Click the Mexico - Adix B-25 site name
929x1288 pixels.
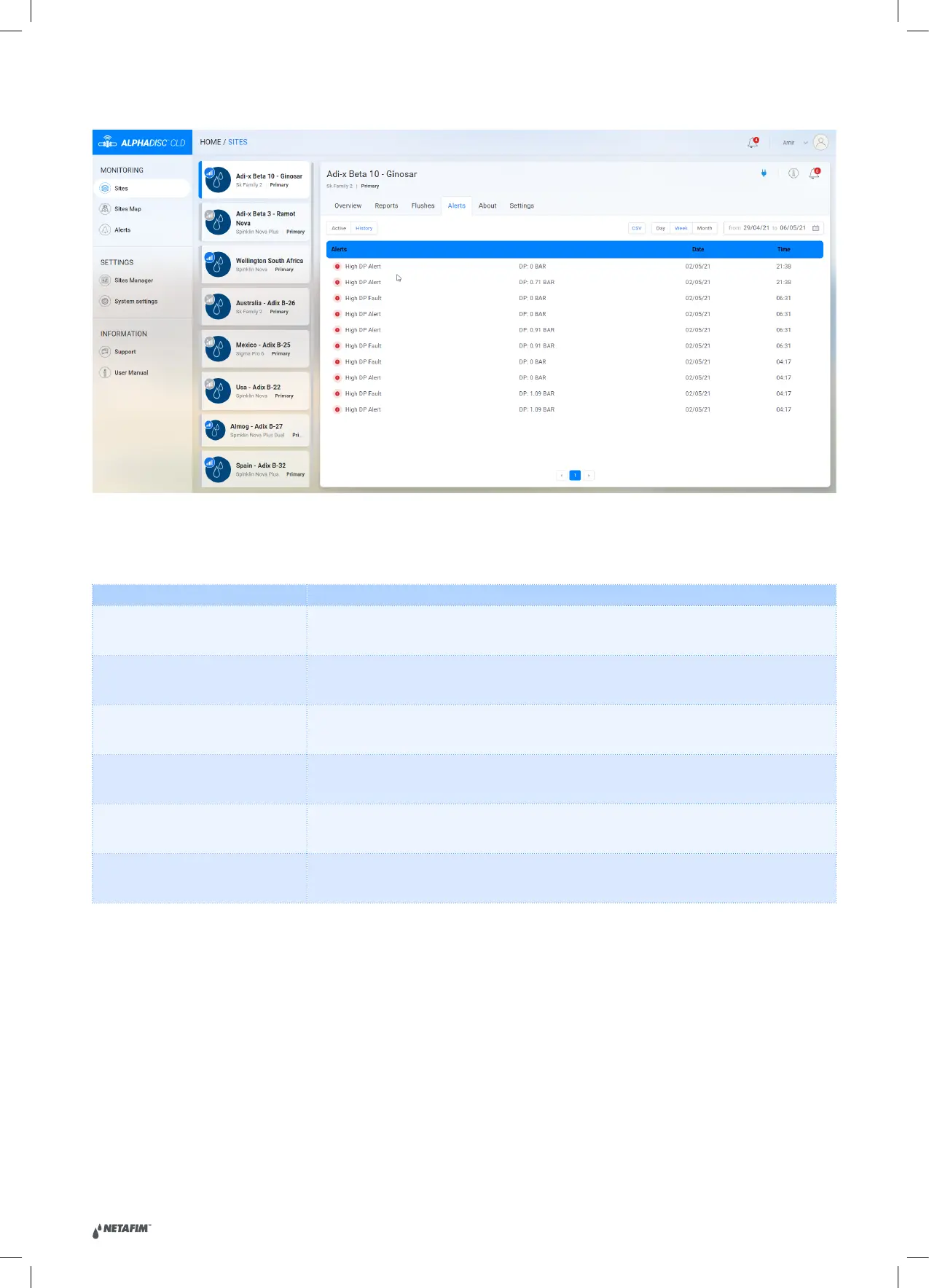tap(263, 345)
